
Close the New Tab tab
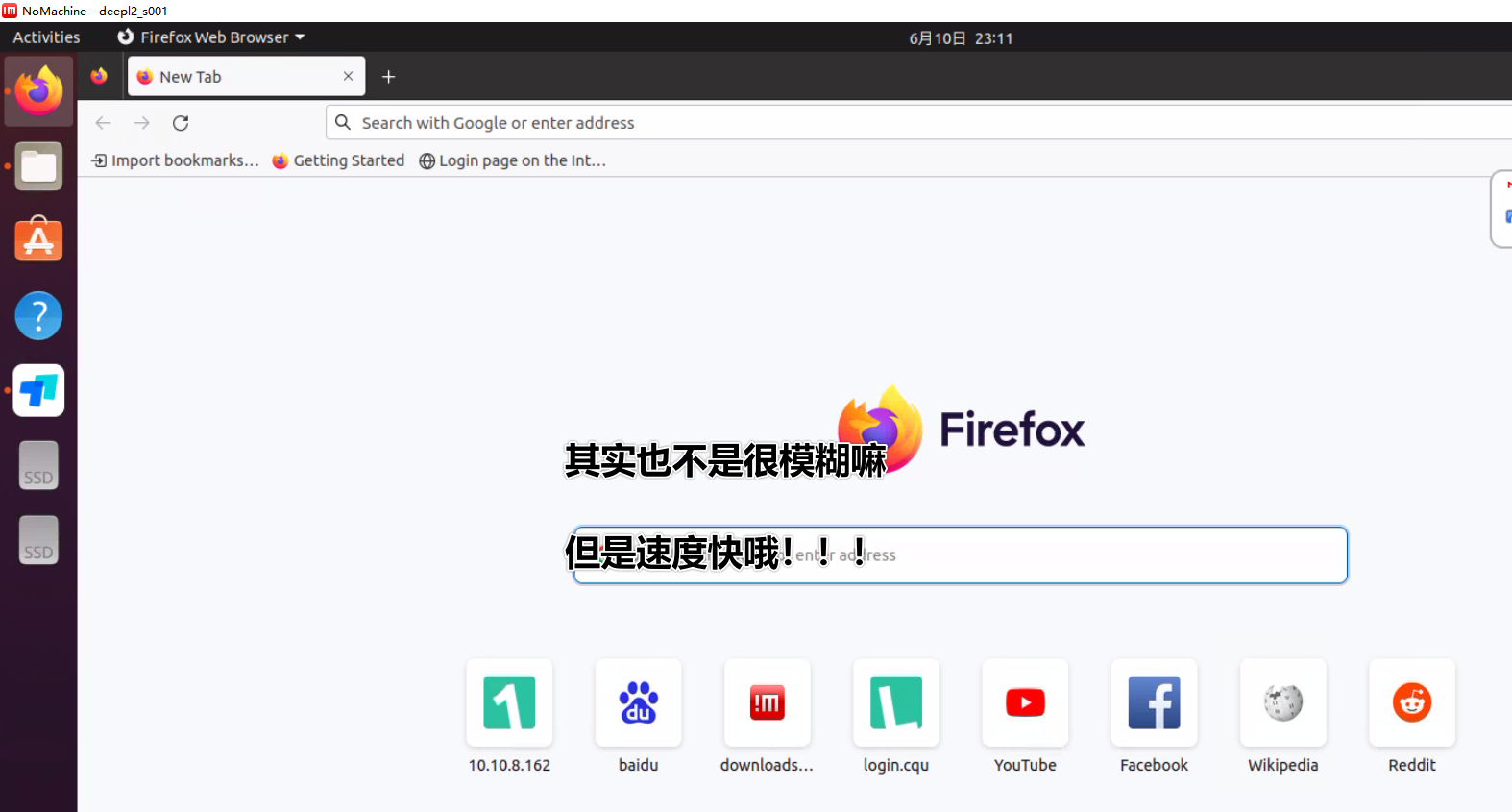coord(348,76)
